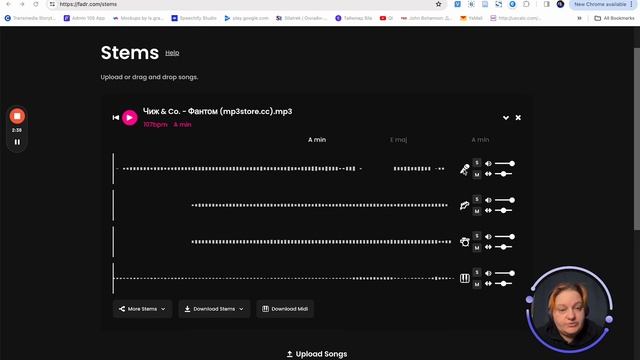This screenshot has width=640, height=360.
Task: Reload the page in the browser
Action: coord(36,4)
